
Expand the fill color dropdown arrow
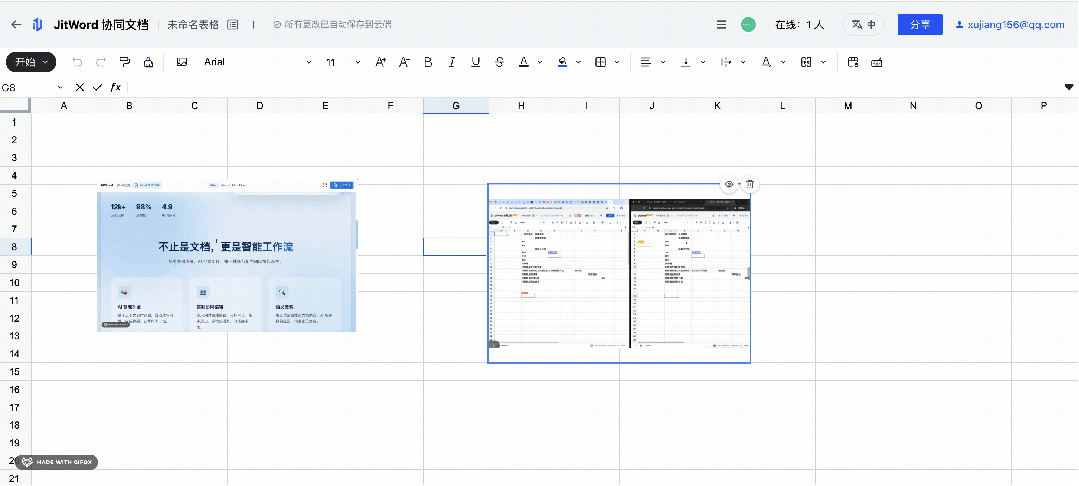579,62
